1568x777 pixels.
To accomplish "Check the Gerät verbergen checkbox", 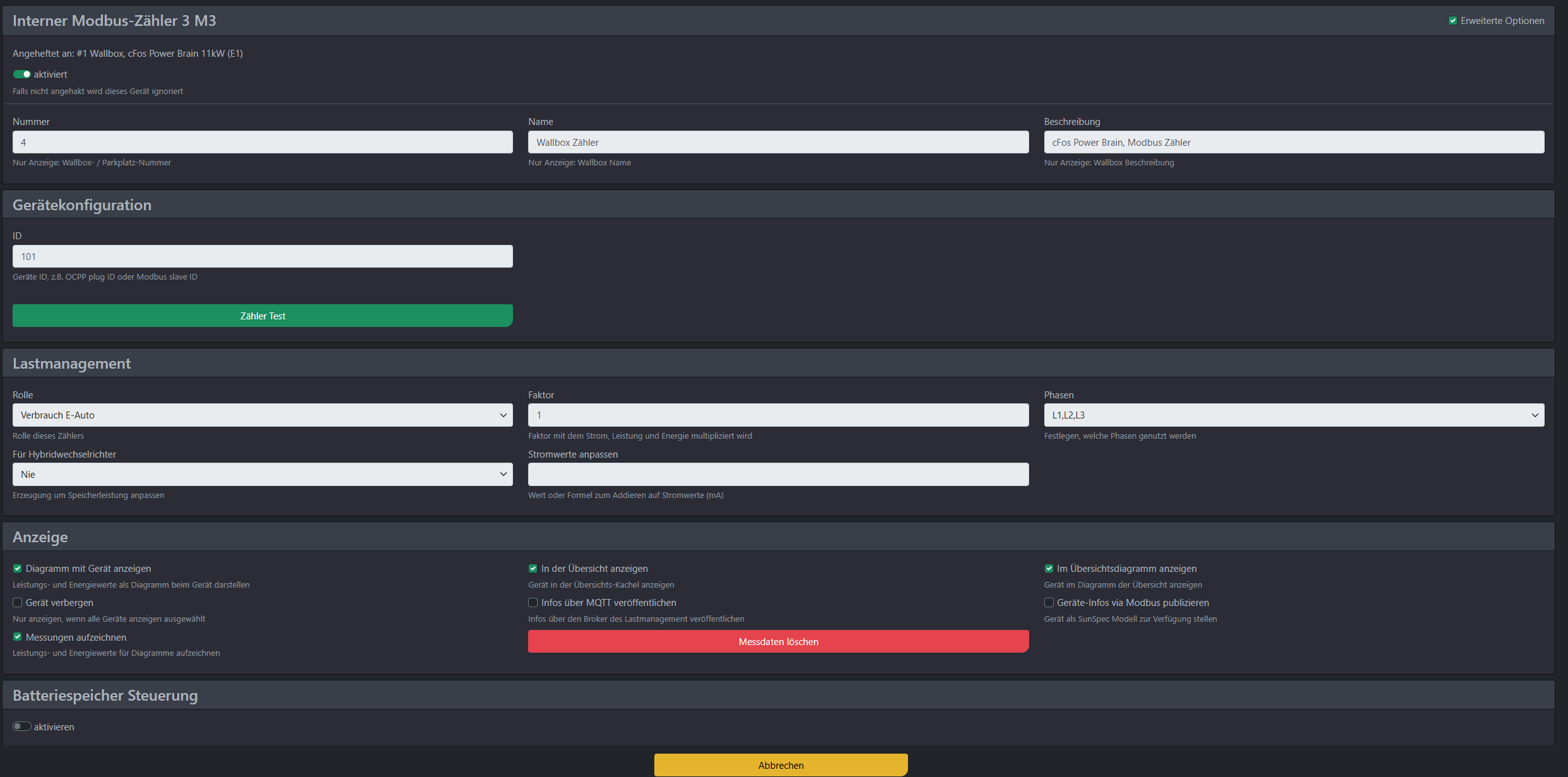I will pos(18,603).
